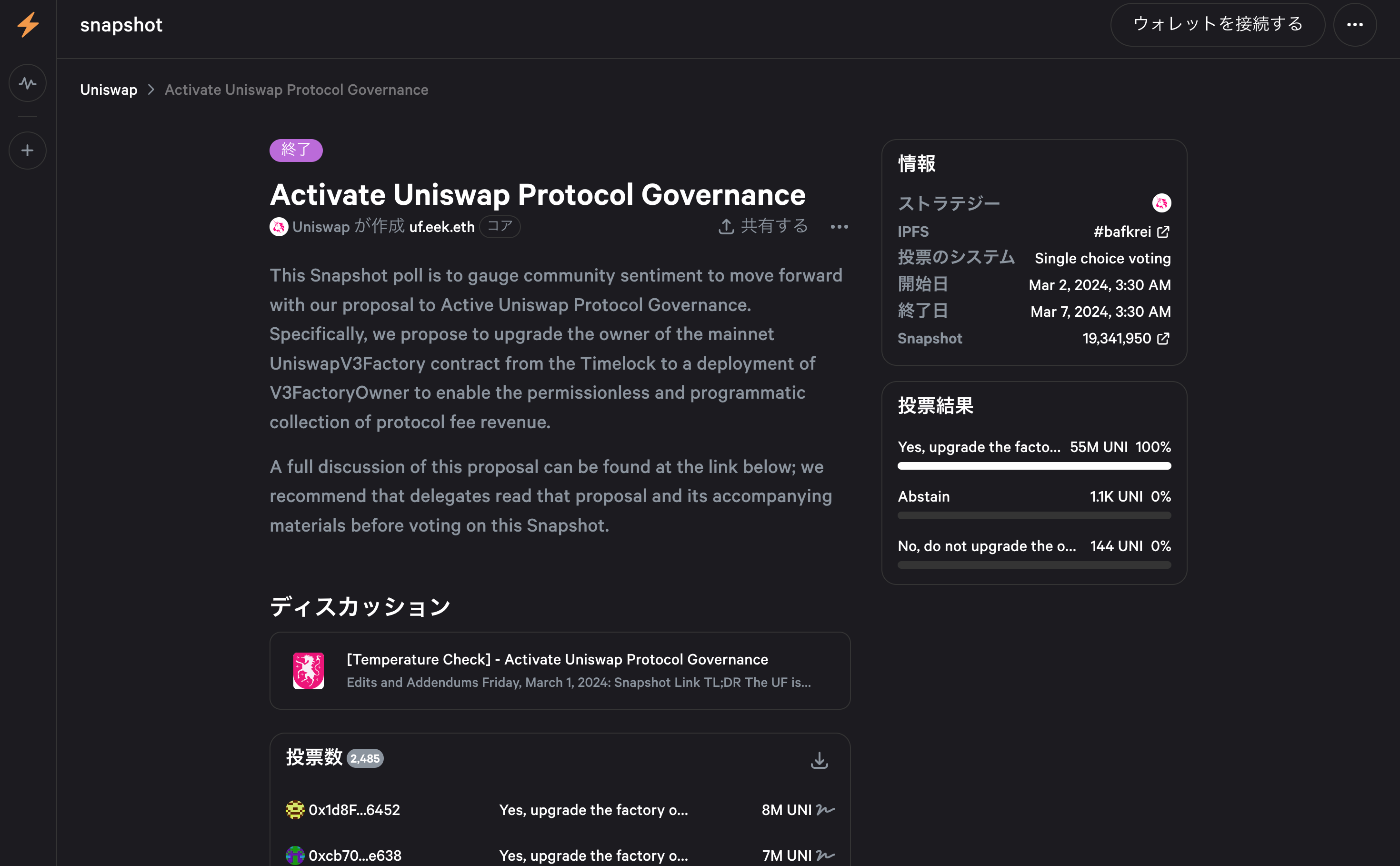This screenshot has width=1400, height=866.
Task: Click the plus icon in sidebar
Action: (x=28, y=150)
